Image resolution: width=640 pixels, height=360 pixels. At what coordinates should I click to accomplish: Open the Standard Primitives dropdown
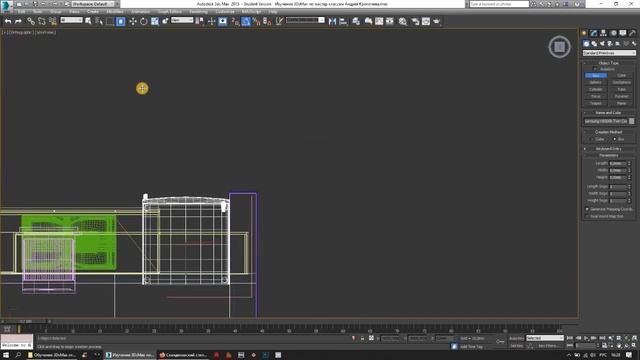tap(609, 53)
